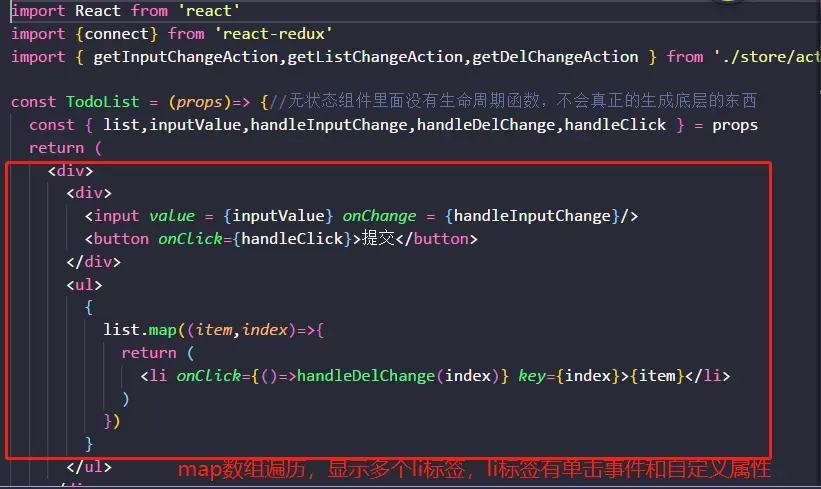Click the opening ul tag
The image size is (821, 489).
(x=84, y=285)
